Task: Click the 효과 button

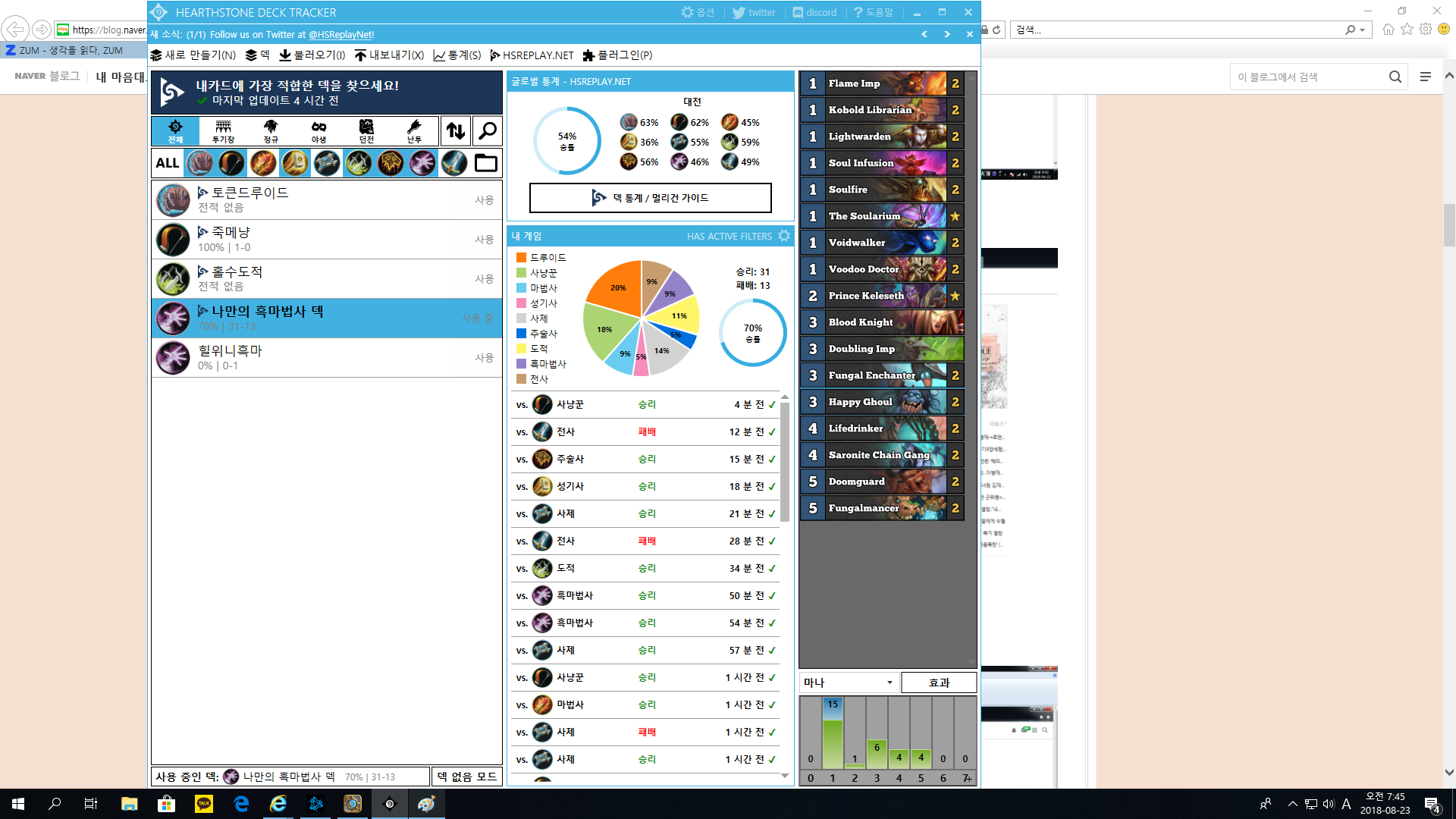Action: [x=939, y=682]
